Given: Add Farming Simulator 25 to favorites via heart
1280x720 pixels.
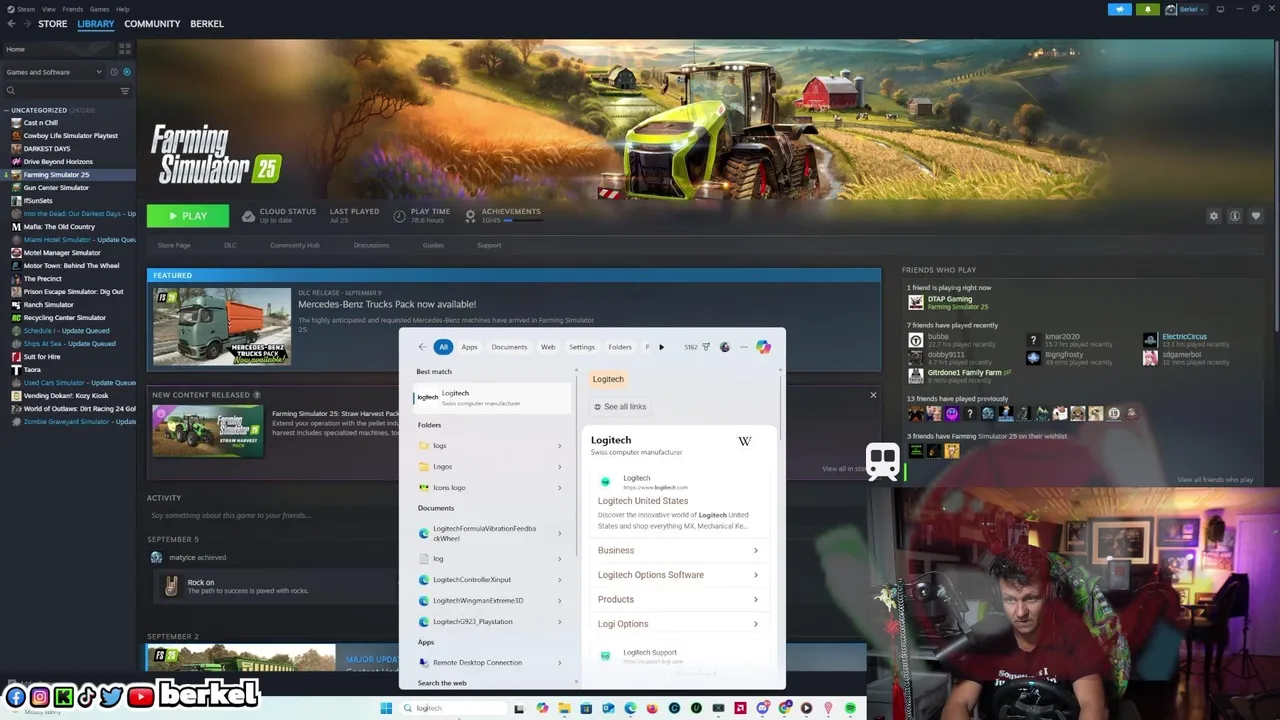Looking at the screenshot, I should [x=1256, y=216].
